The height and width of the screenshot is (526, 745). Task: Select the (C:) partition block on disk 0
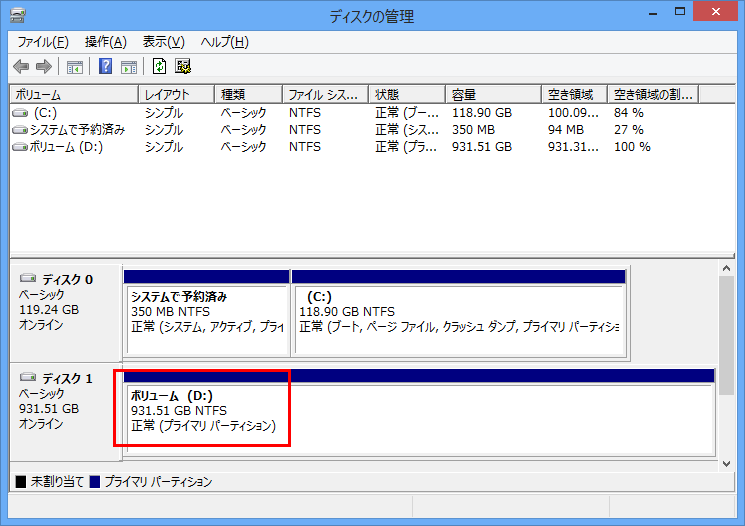(x=458, y=318)
